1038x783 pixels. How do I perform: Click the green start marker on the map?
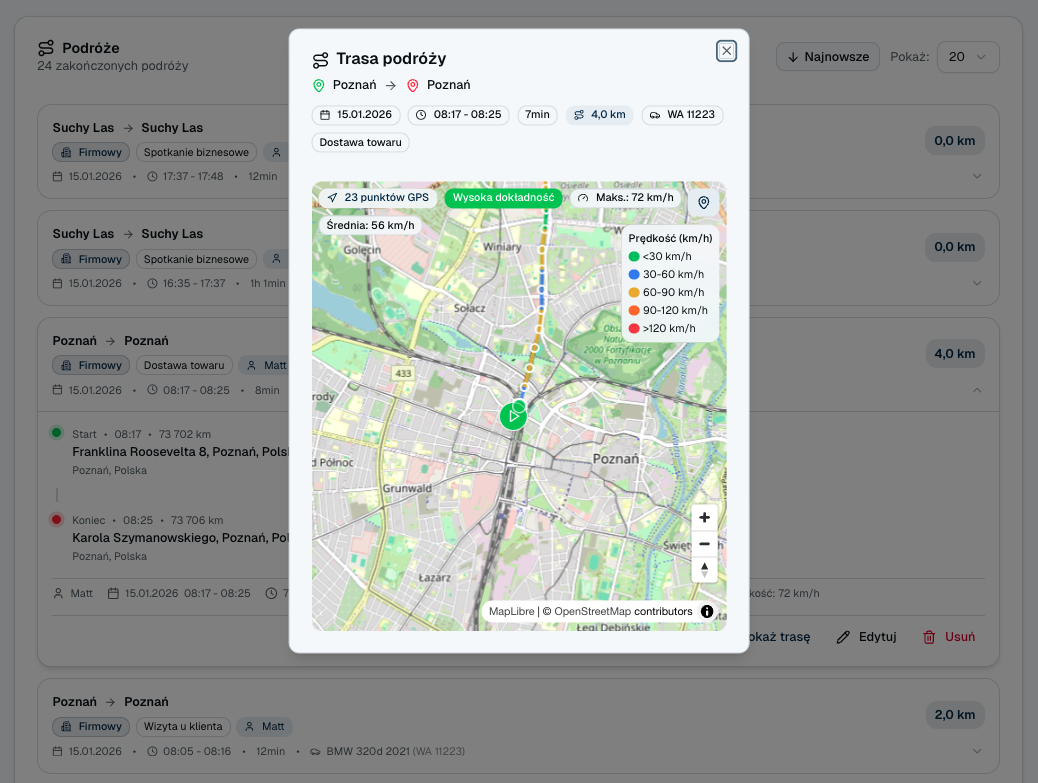coord(513,416)
